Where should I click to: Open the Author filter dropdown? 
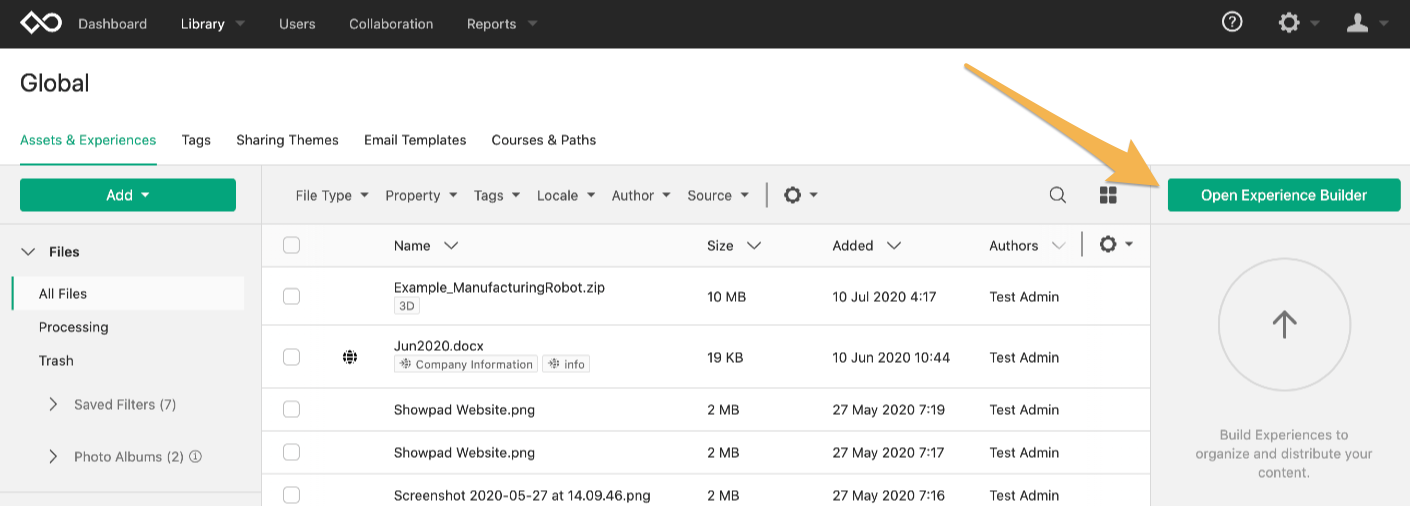click(641, 195)
